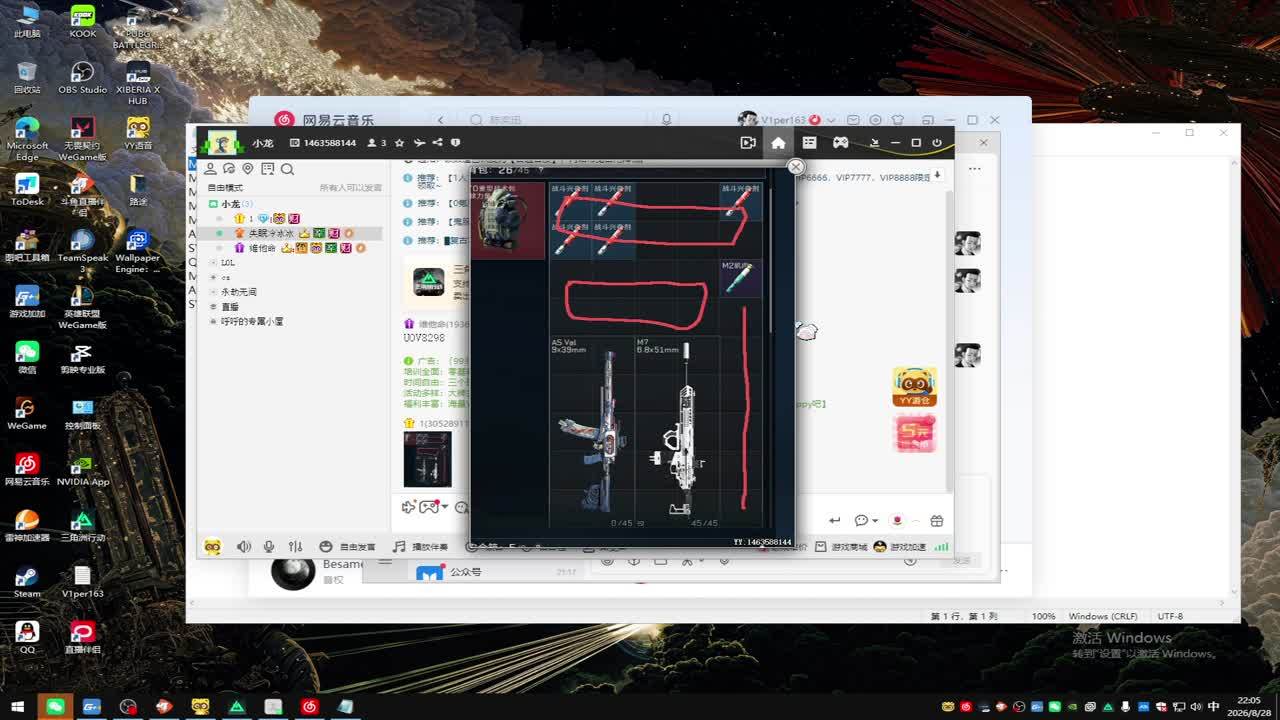1280x720 pixels.
Task: Favorite the channel with the star icon
Action: (400, 143)
